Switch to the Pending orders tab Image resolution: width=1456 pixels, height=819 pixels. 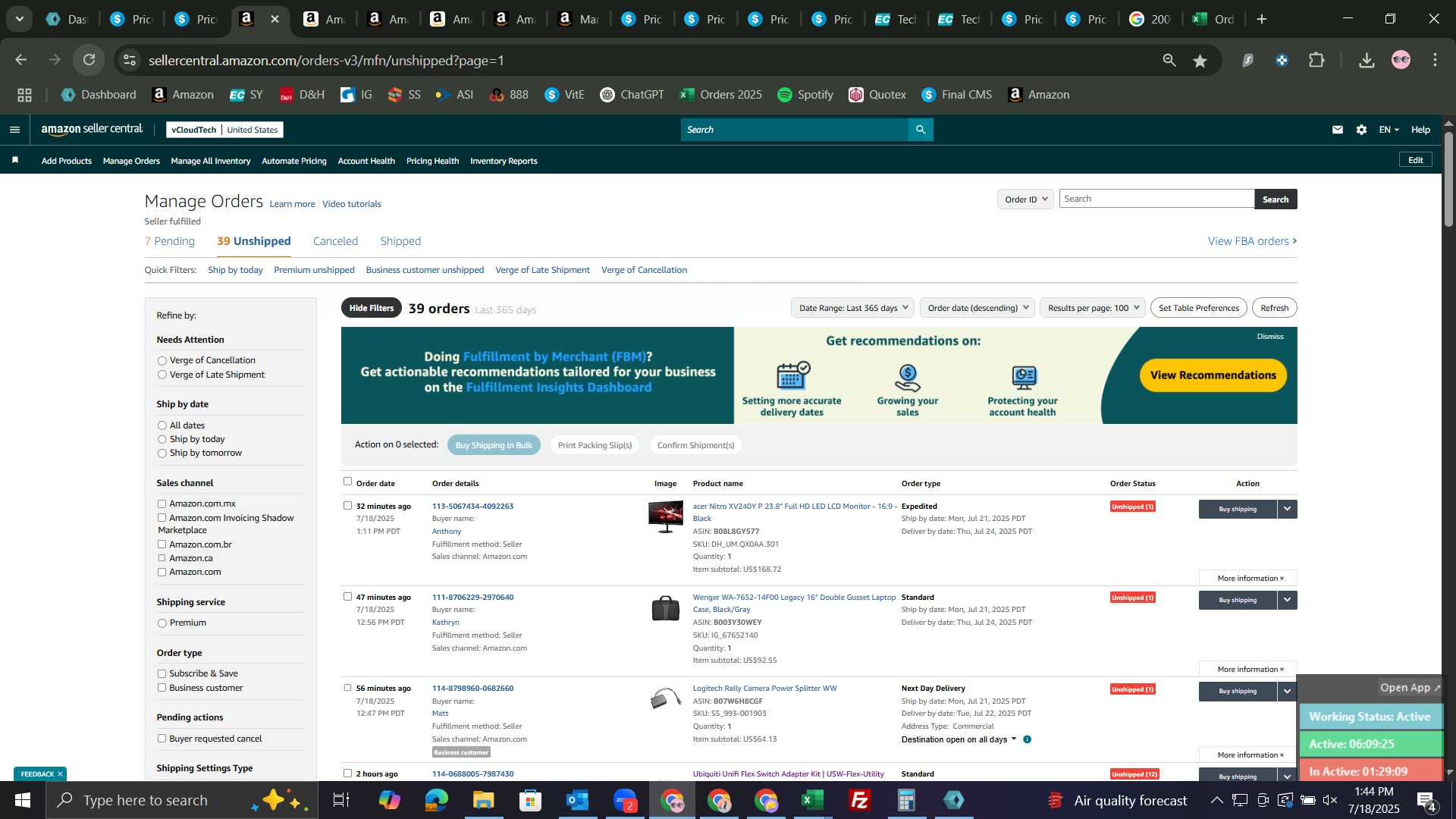click(170, 241)
